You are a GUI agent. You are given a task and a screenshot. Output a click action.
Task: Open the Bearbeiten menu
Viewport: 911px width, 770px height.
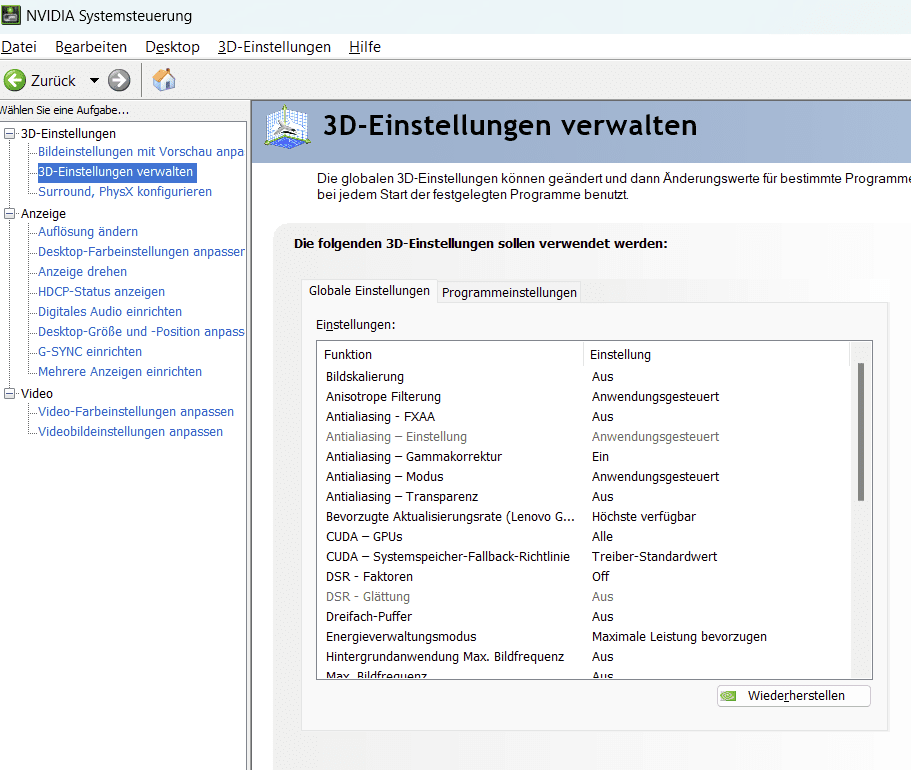[91, 47]
